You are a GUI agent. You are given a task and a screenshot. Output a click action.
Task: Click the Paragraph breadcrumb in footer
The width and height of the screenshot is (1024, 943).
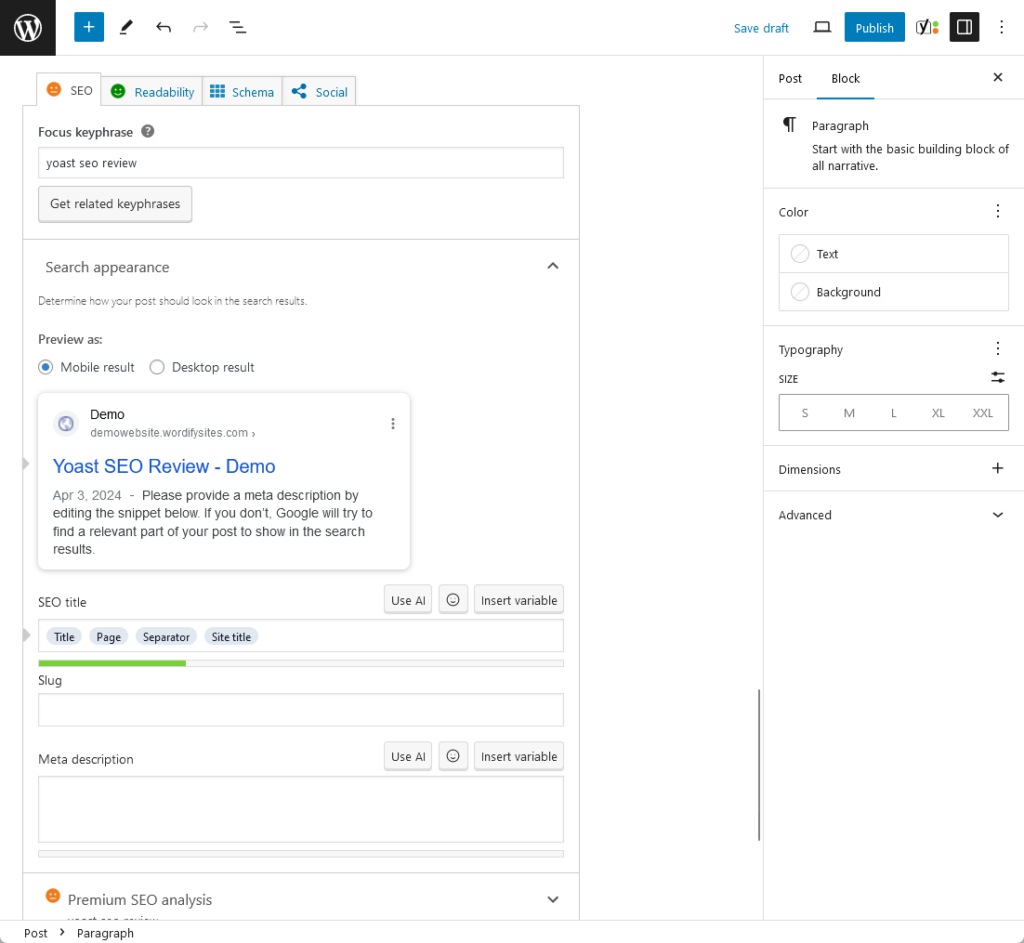tap(105, 933)
